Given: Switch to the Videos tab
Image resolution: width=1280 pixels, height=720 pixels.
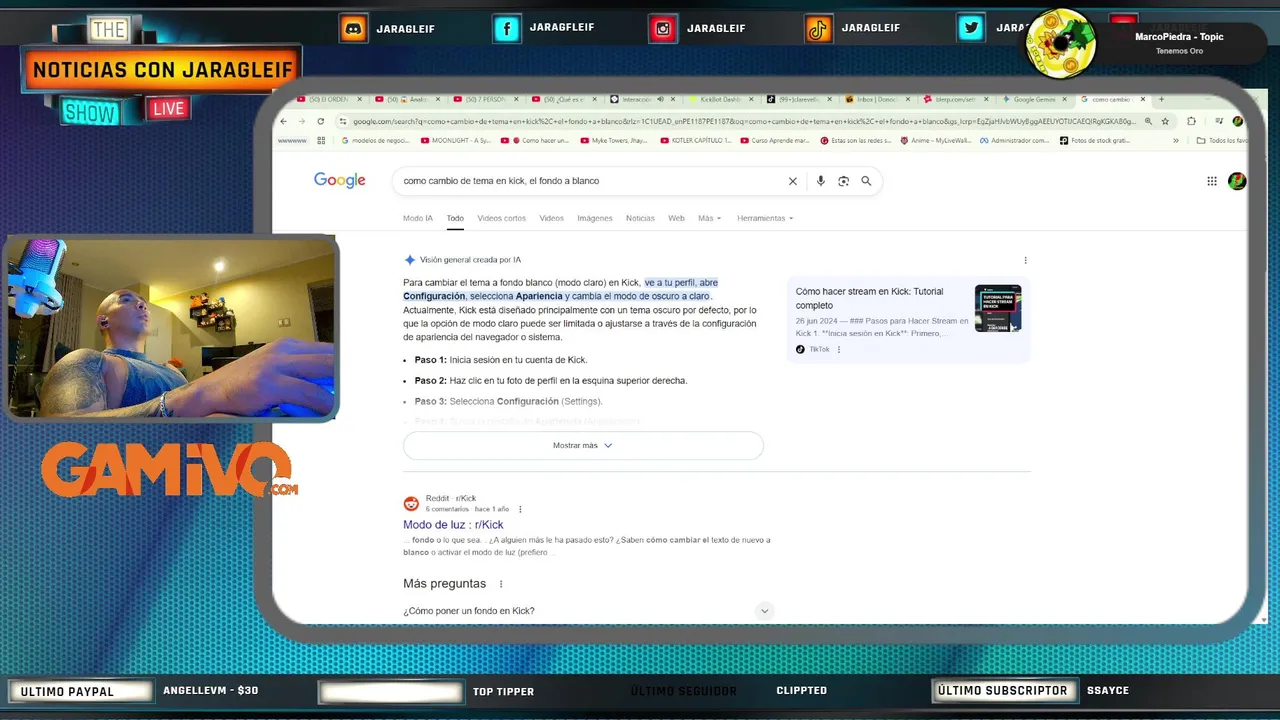Looking at the screenshot, I should [x=551, y=218].
